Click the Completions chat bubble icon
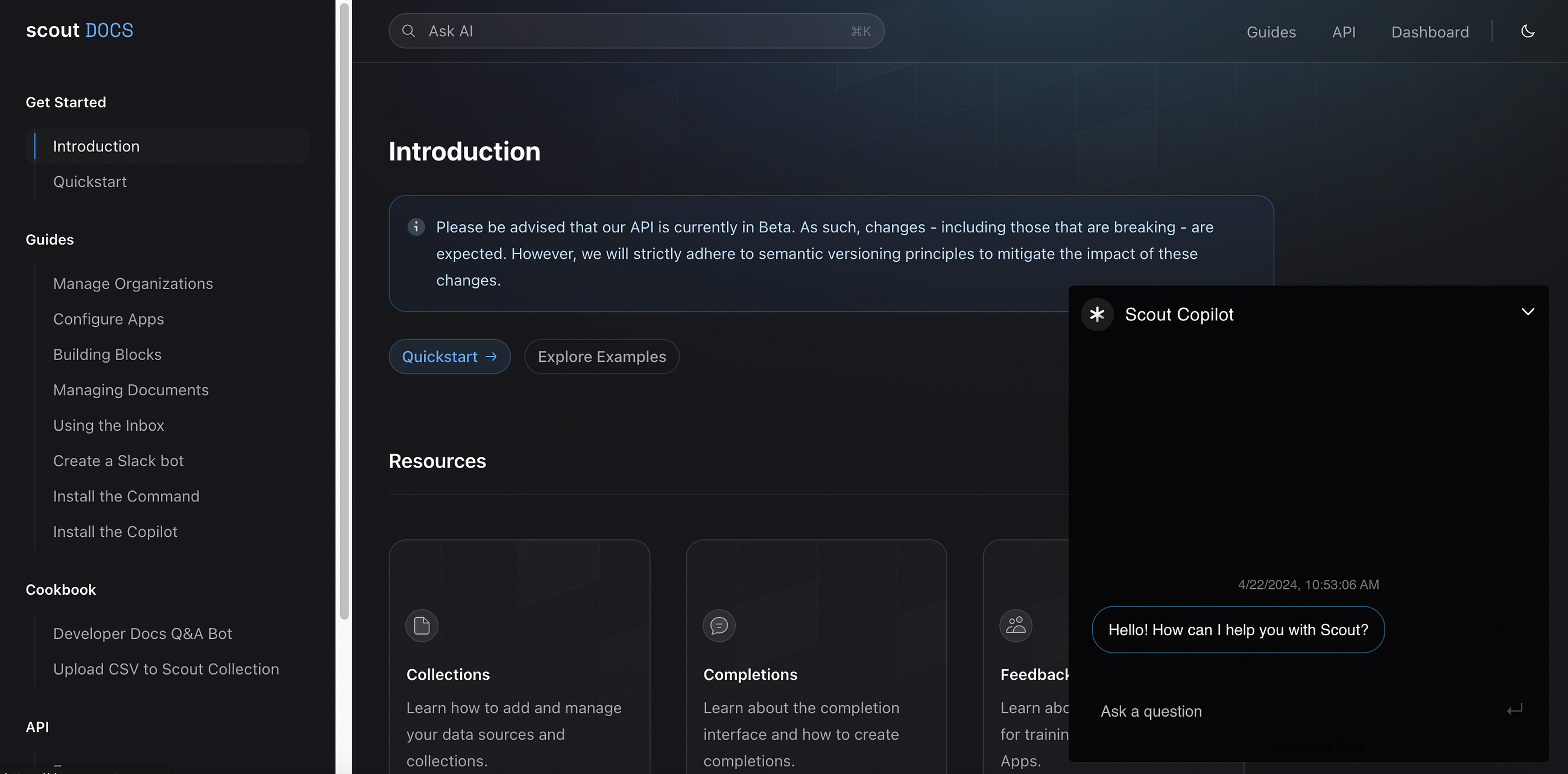Viewport: 1568px width, 774px height. 719,625
